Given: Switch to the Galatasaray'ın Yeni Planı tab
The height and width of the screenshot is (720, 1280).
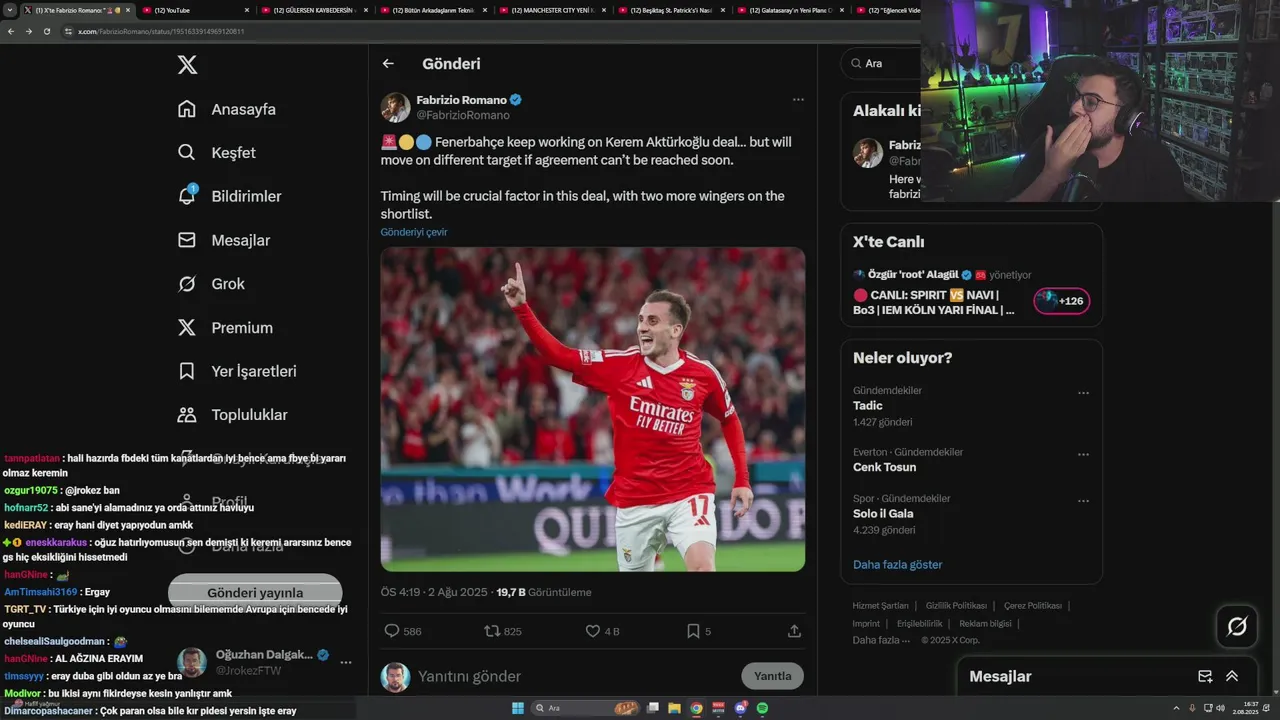Looking at the screenshot, I should [790, 10].
